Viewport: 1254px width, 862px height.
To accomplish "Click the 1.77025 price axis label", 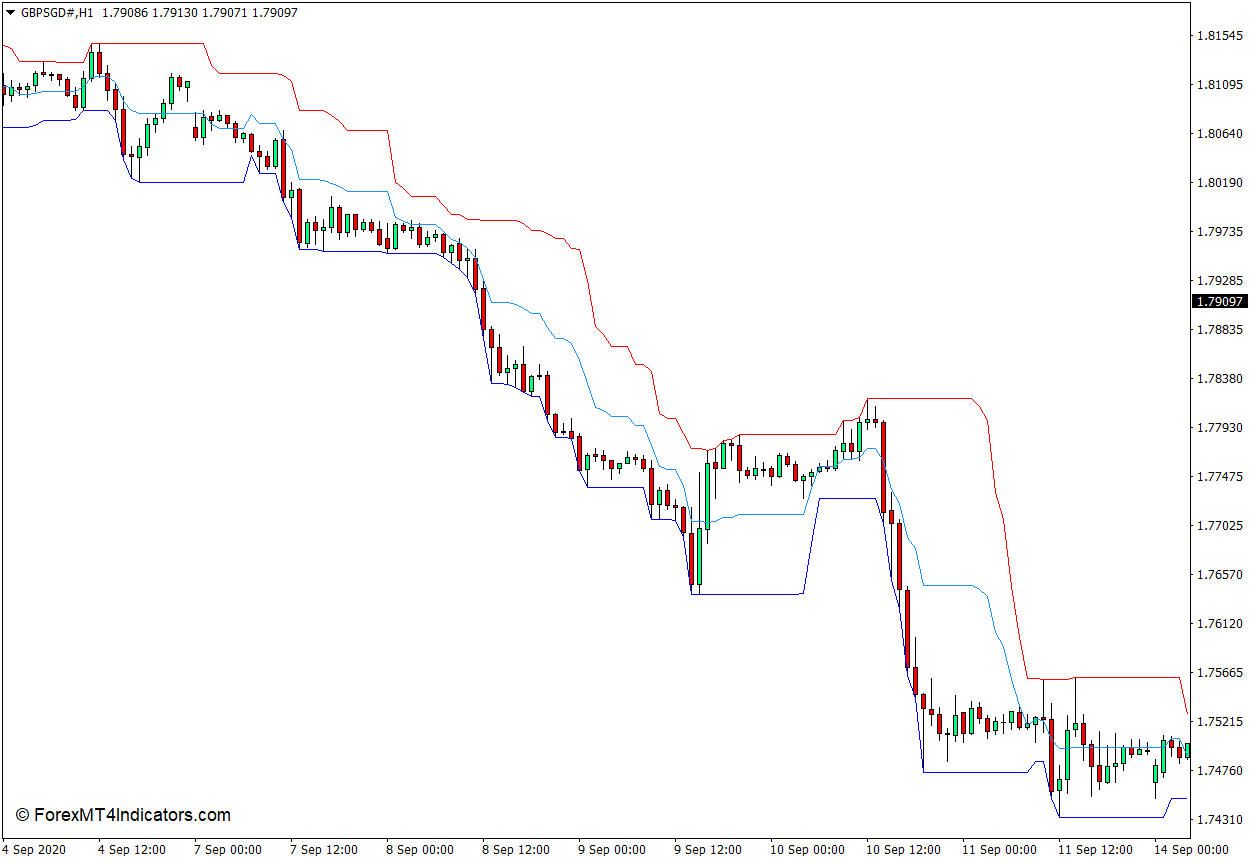I will 1220,526.
